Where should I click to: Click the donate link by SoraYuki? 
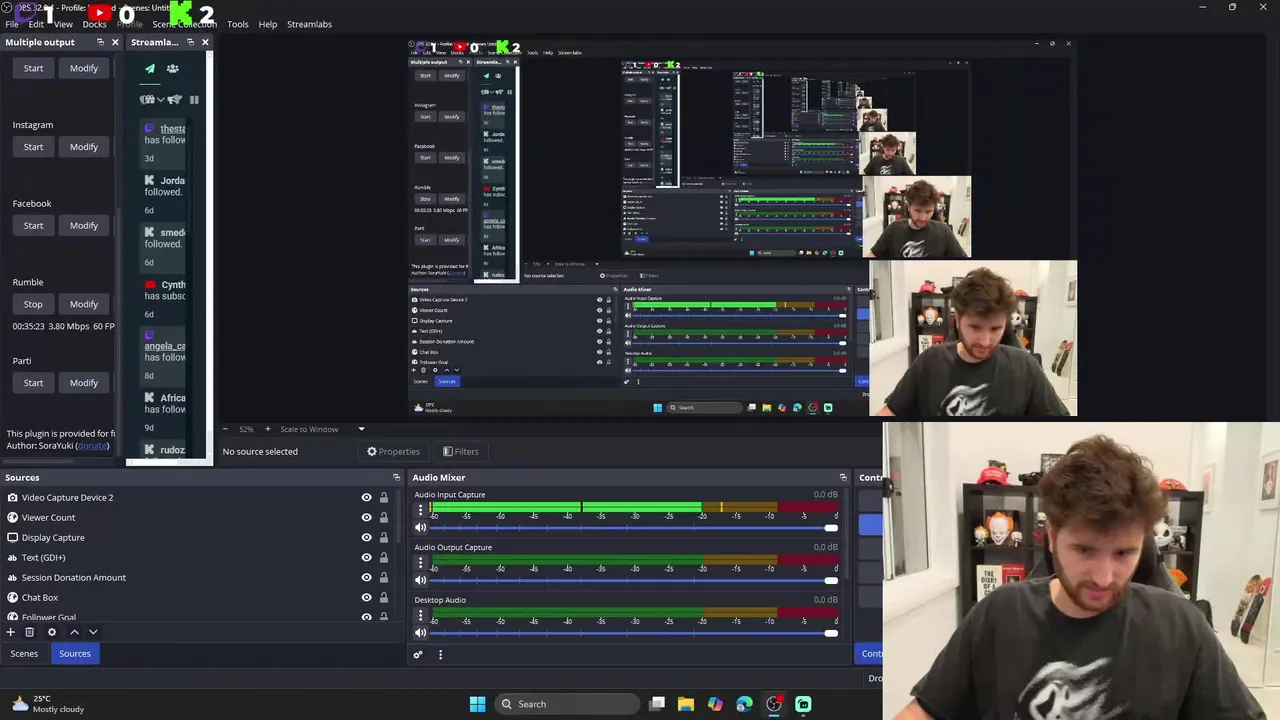(92, 445)
